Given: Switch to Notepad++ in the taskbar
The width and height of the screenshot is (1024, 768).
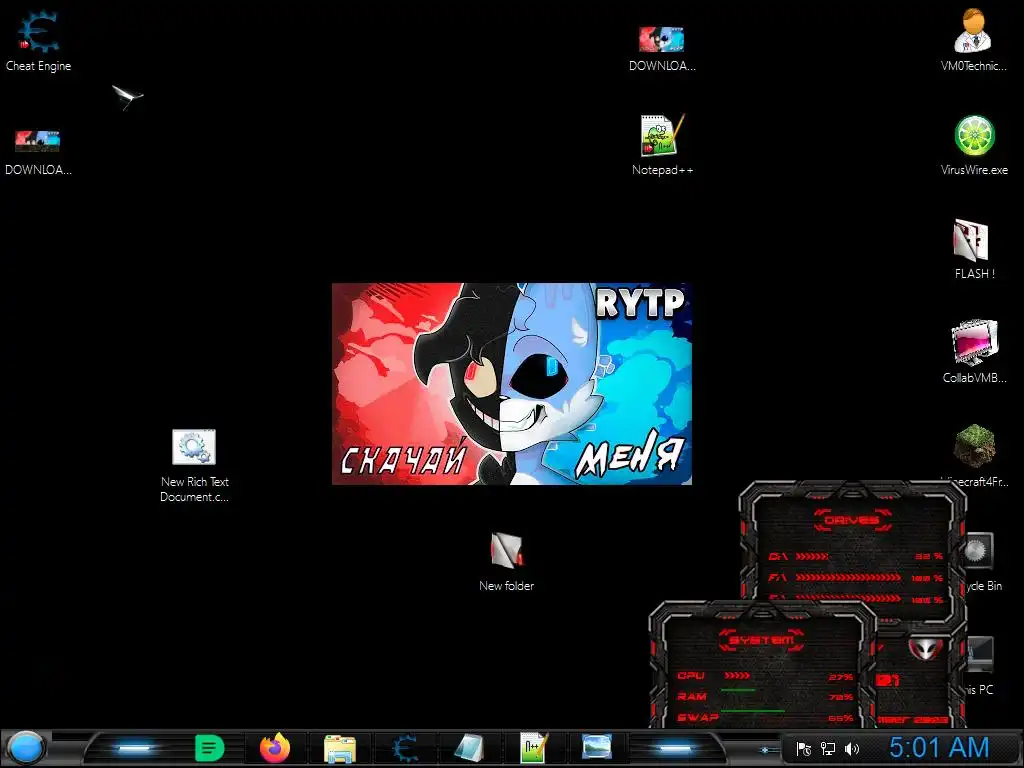Looking at the screenshot, I should coord(533,748).
